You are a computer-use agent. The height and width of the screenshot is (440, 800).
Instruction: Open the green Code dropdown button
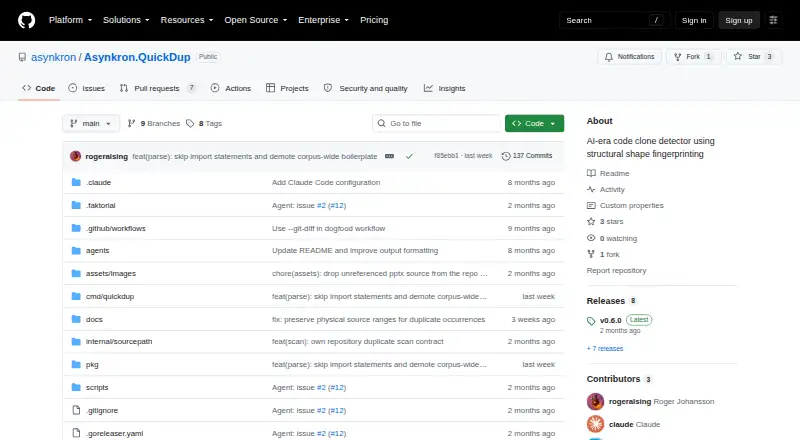(534, 124)
